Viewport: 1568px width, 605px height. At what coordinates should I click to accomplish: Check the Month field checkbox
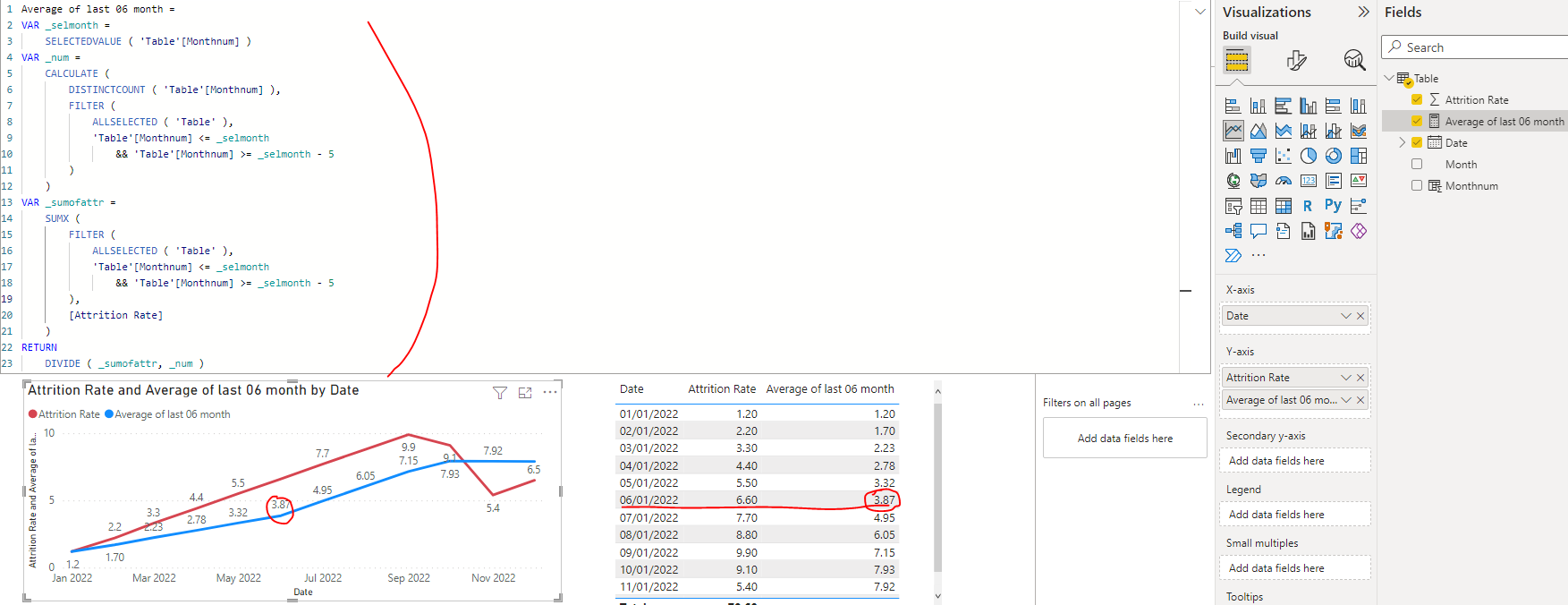point(1417,164)
